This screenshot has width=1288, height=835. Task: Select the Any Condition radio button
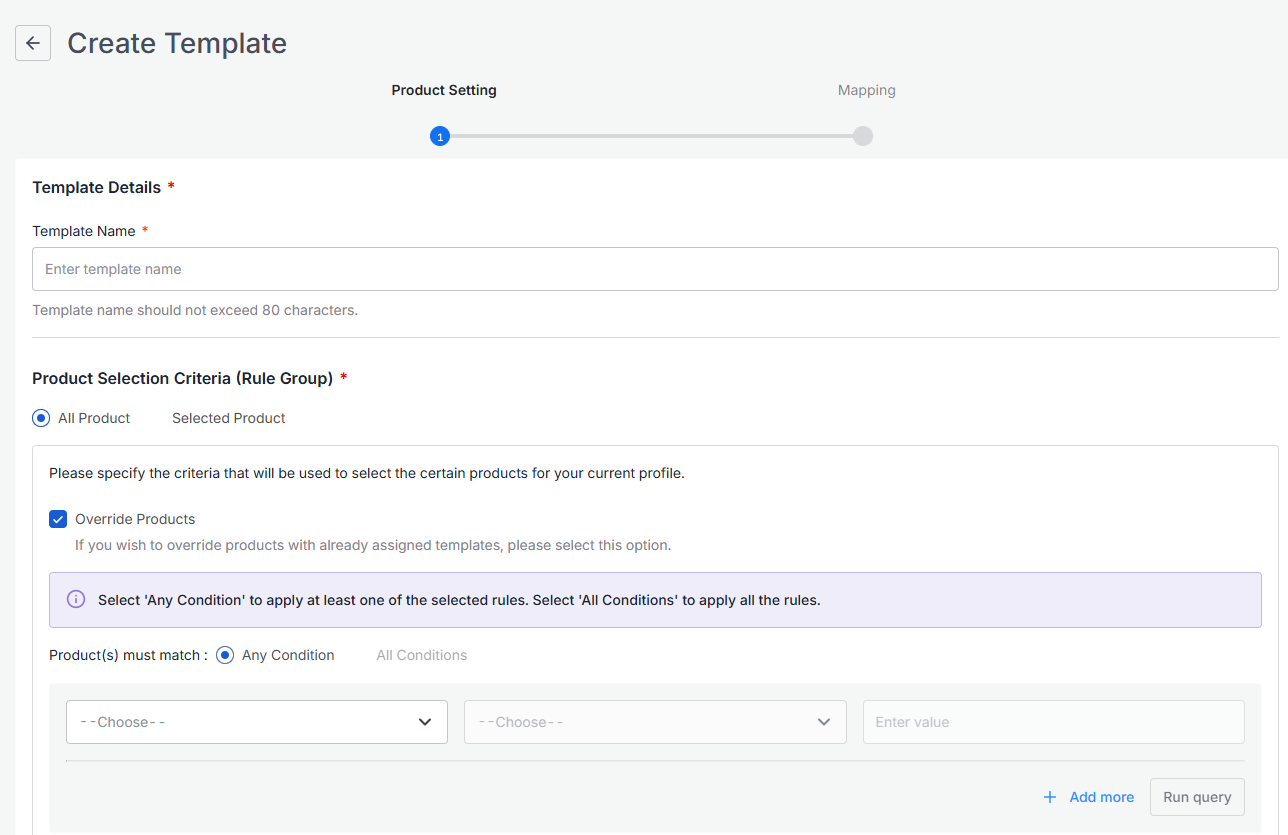(225, 655)
